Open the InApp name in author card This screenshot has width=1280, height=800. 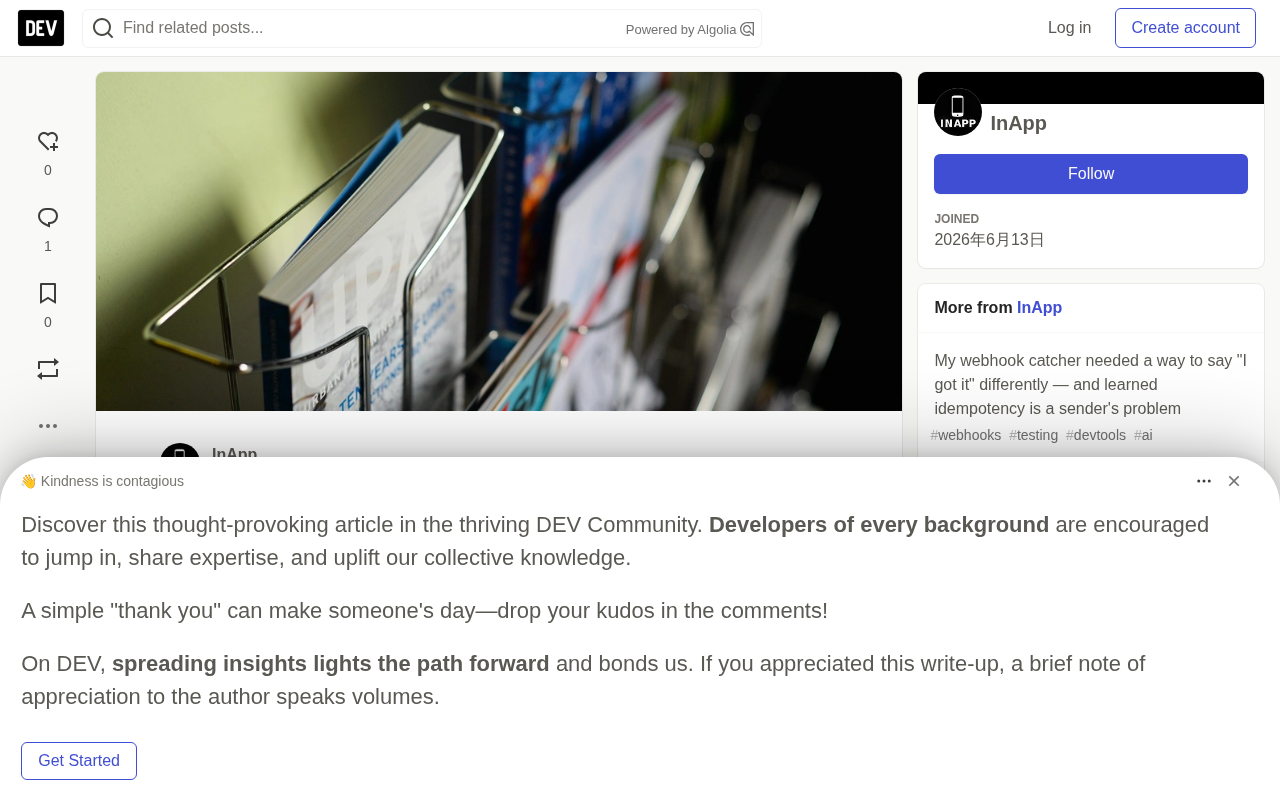coord(1018,124)
